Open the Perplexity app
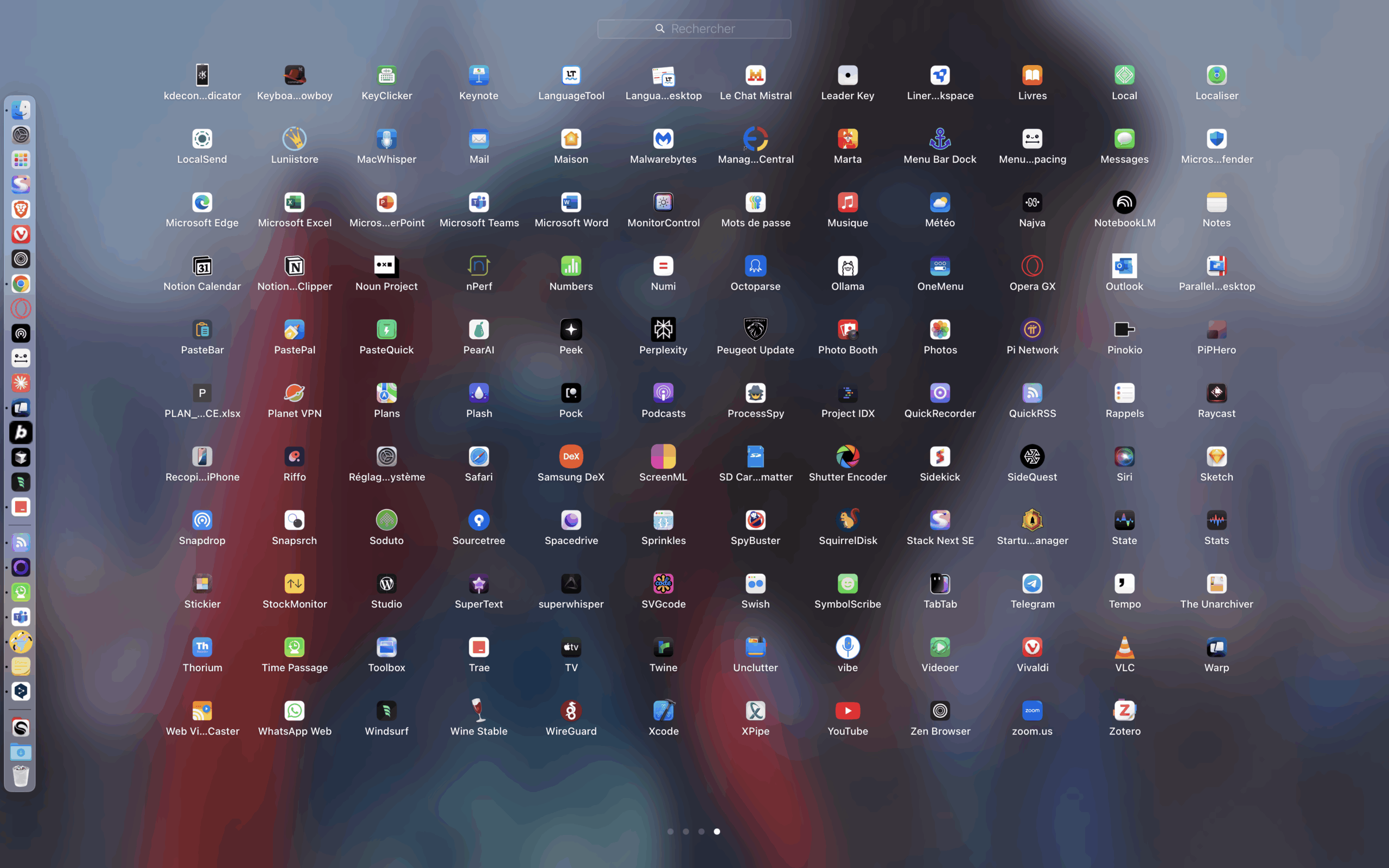The height and width of the screenshot is (868, 1389). 663,329
